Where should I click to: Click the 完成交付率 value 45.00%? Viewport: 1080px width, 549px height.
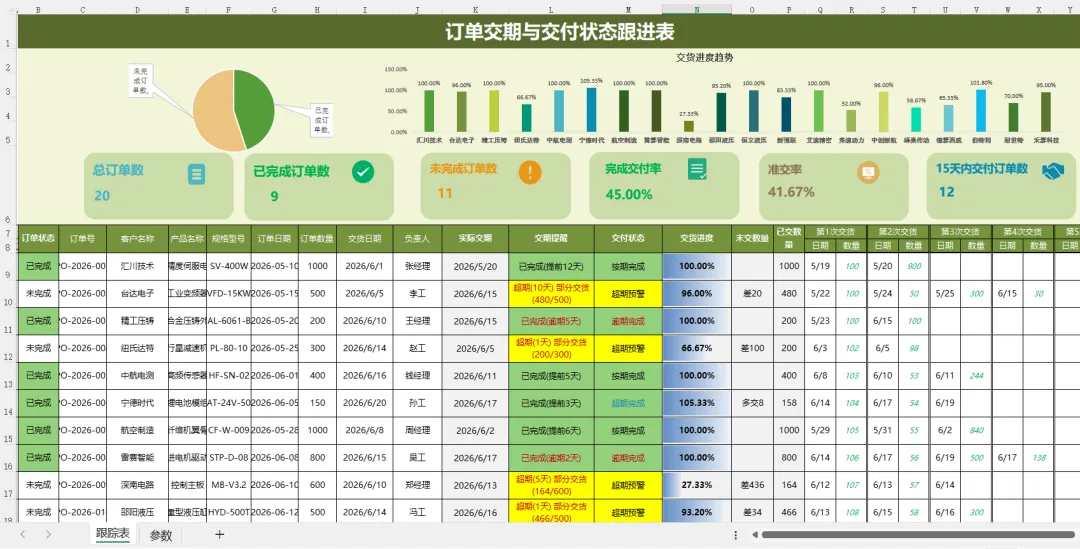click(629, 195)
